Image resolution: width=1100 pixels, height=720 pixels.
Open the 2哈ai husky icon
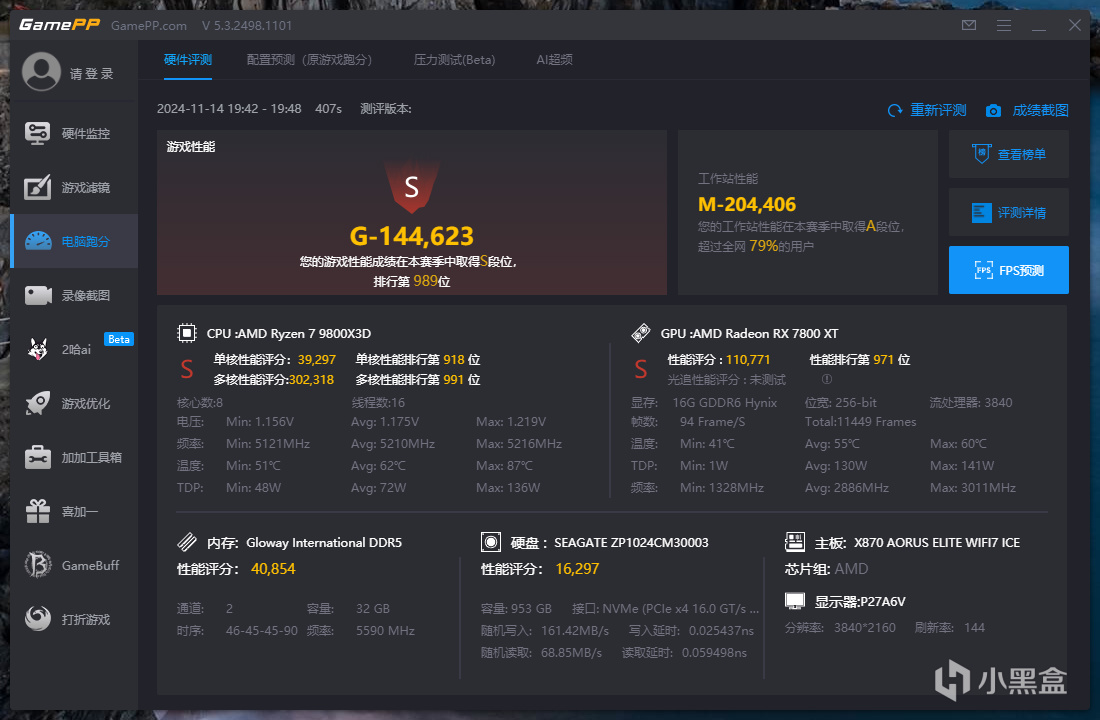(x=38, y=349)
